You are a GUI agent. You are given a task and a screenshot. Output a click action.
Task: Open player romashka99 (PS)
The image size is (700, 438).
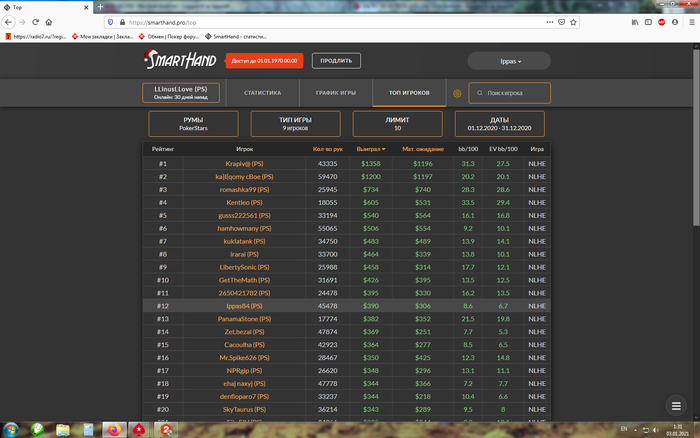tap(244, 190)
